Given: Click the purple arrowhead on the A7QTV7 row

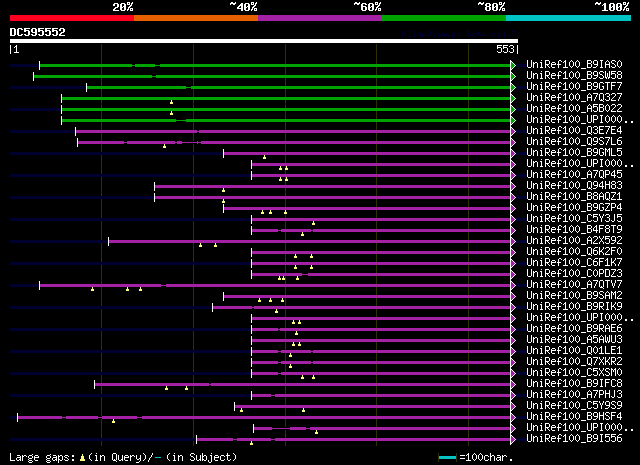Looking at the screenshot, I should click(x=513, y=286).
